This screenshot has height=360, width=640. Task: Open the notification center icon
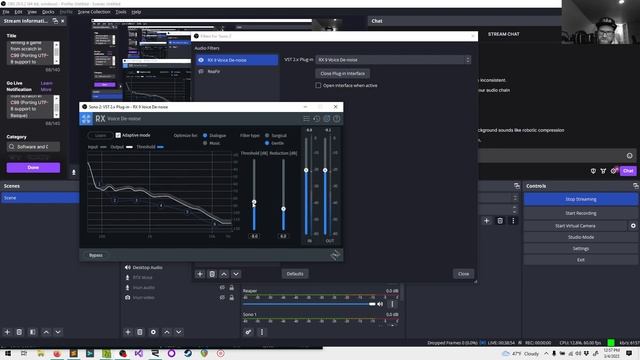pyautogui.click(x=629, y=353)
